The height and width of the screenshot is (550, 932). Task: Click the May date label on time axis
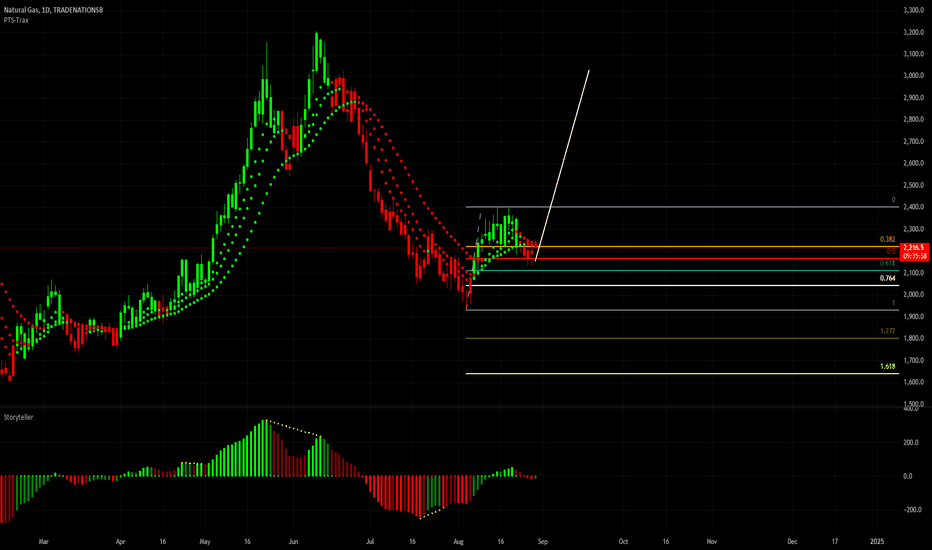pos(205,542)
